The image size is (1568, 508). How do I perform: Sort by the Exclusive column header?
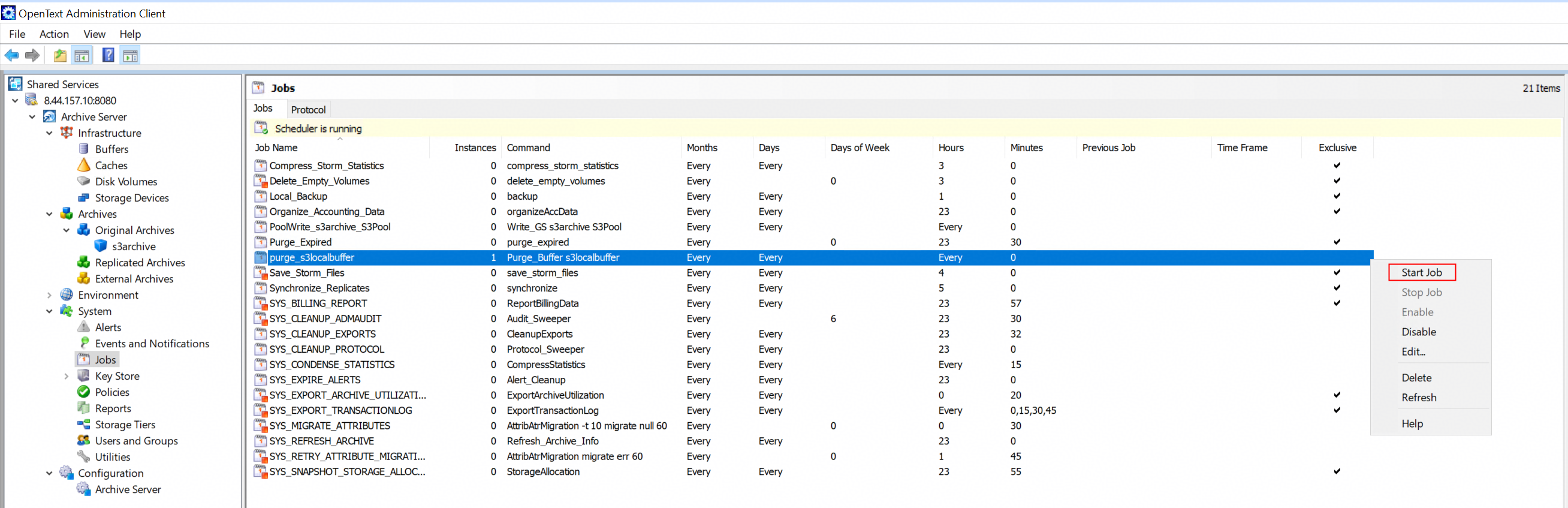coord(1337,148)
